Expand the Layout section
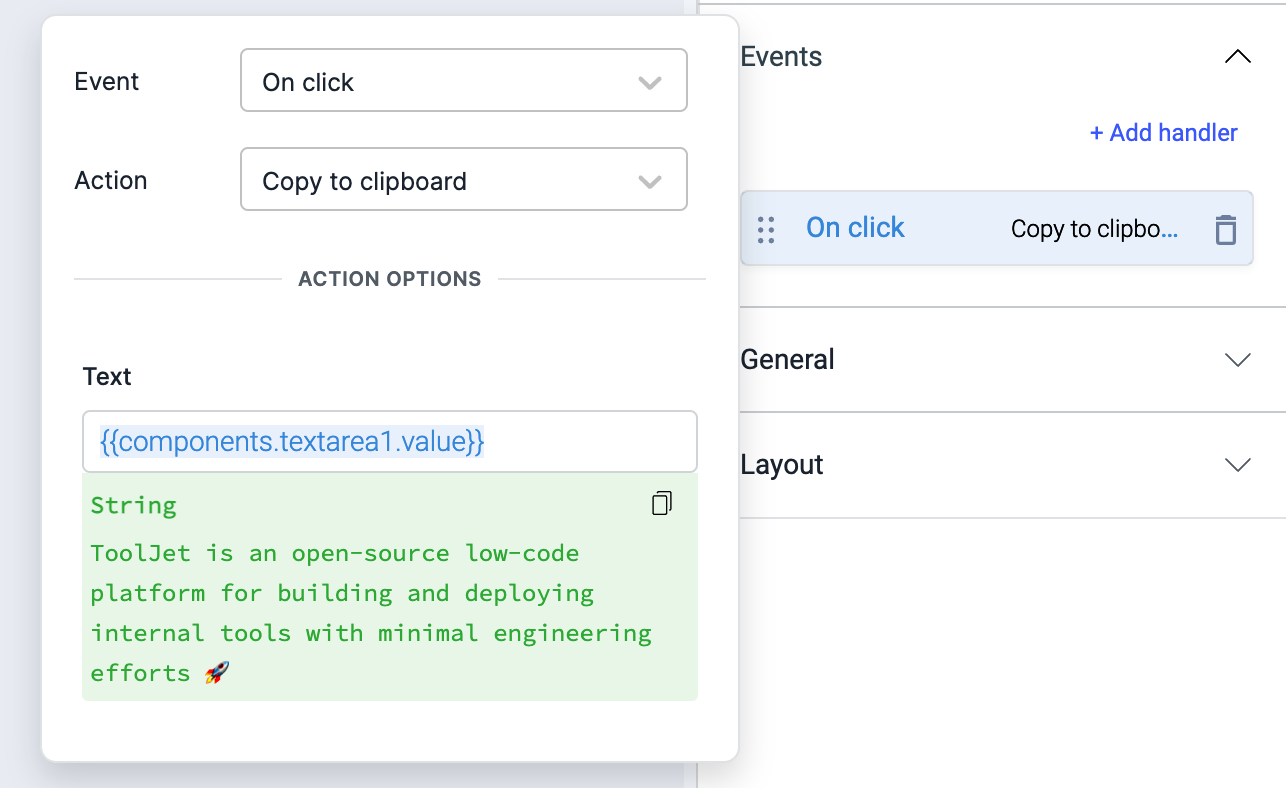 tap(1238, 465)
